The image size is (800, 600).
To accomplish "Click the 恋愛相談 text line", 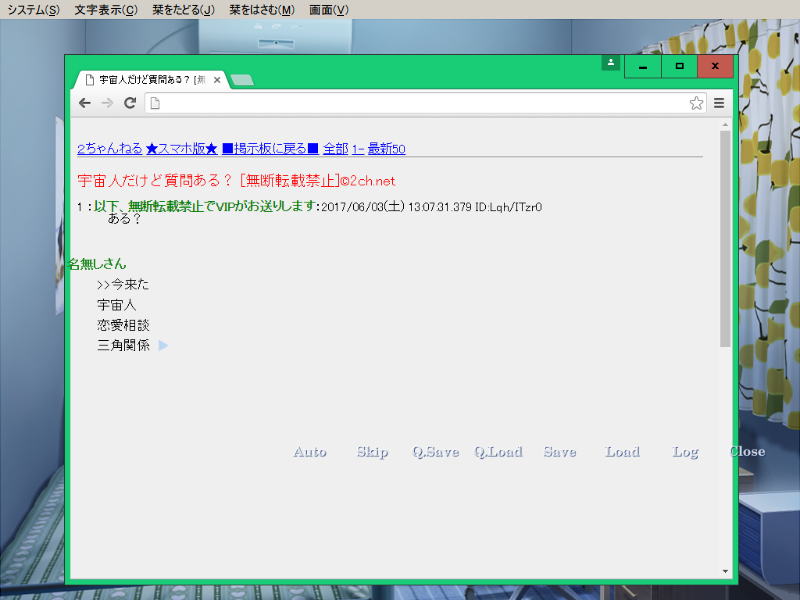I will (x=123, y=325).
